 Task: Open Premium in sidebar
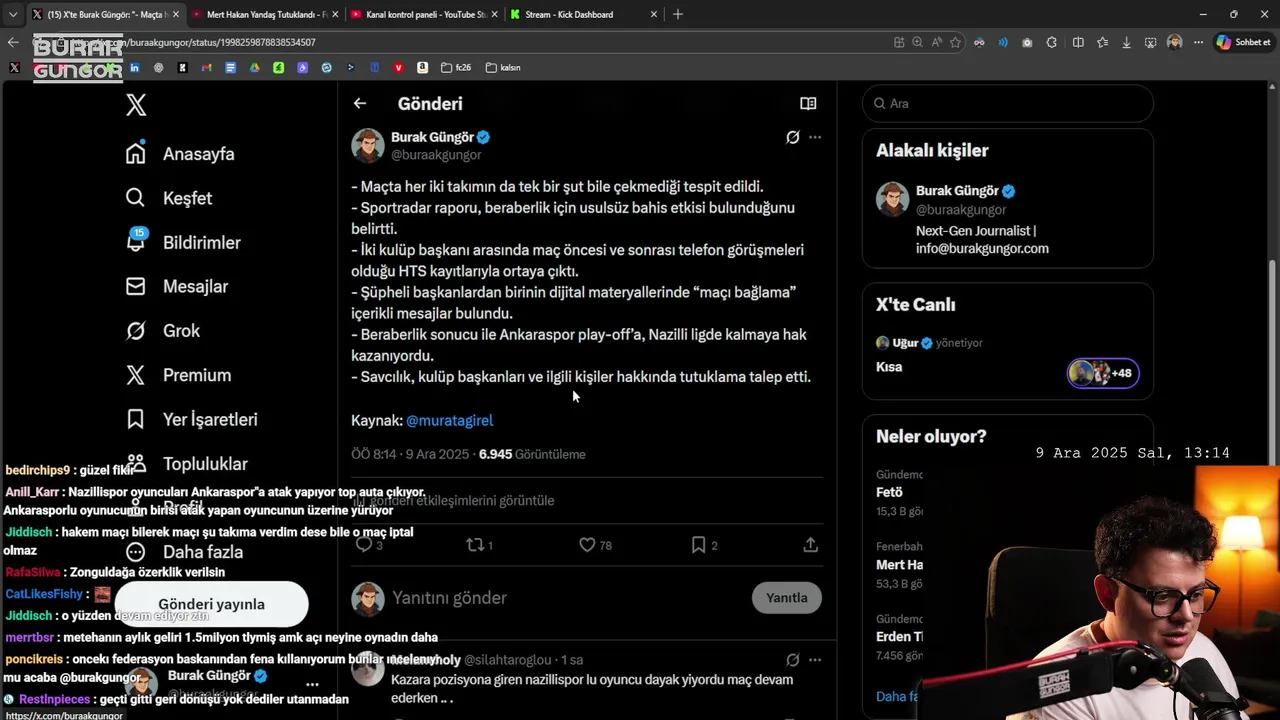(178, 375)
